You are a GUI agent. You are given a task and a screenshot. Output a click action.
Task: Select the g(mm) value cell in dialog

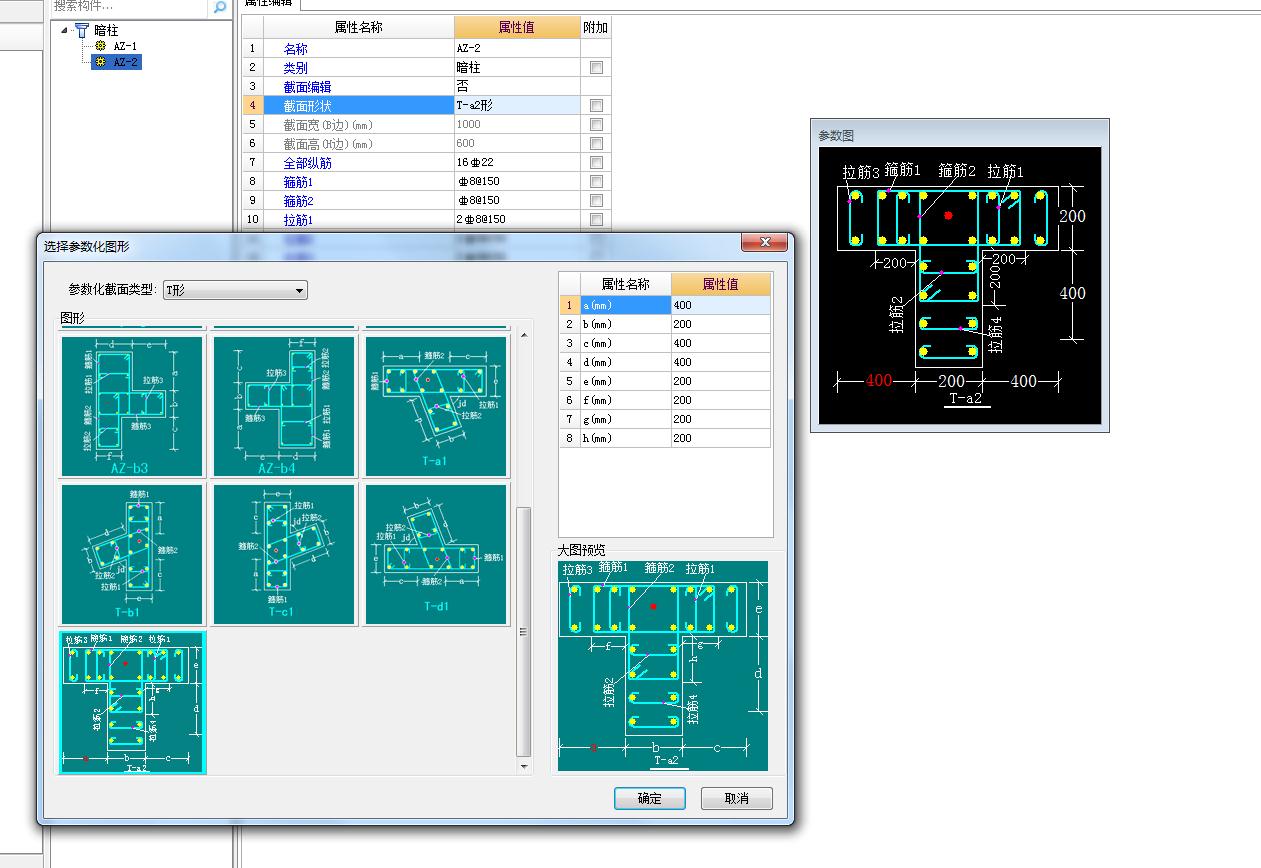click(x=720, y=419)
